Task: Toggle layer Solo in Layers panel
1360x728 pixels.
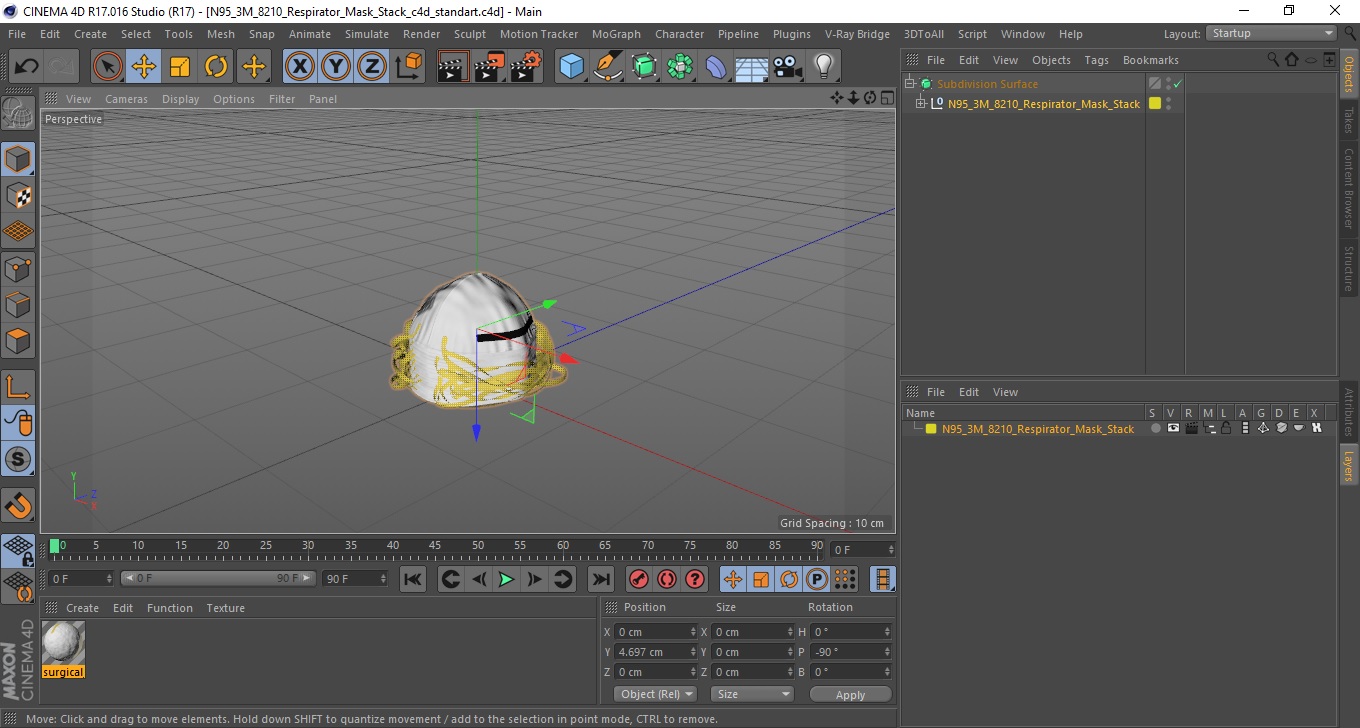Action: point(1155,428)
